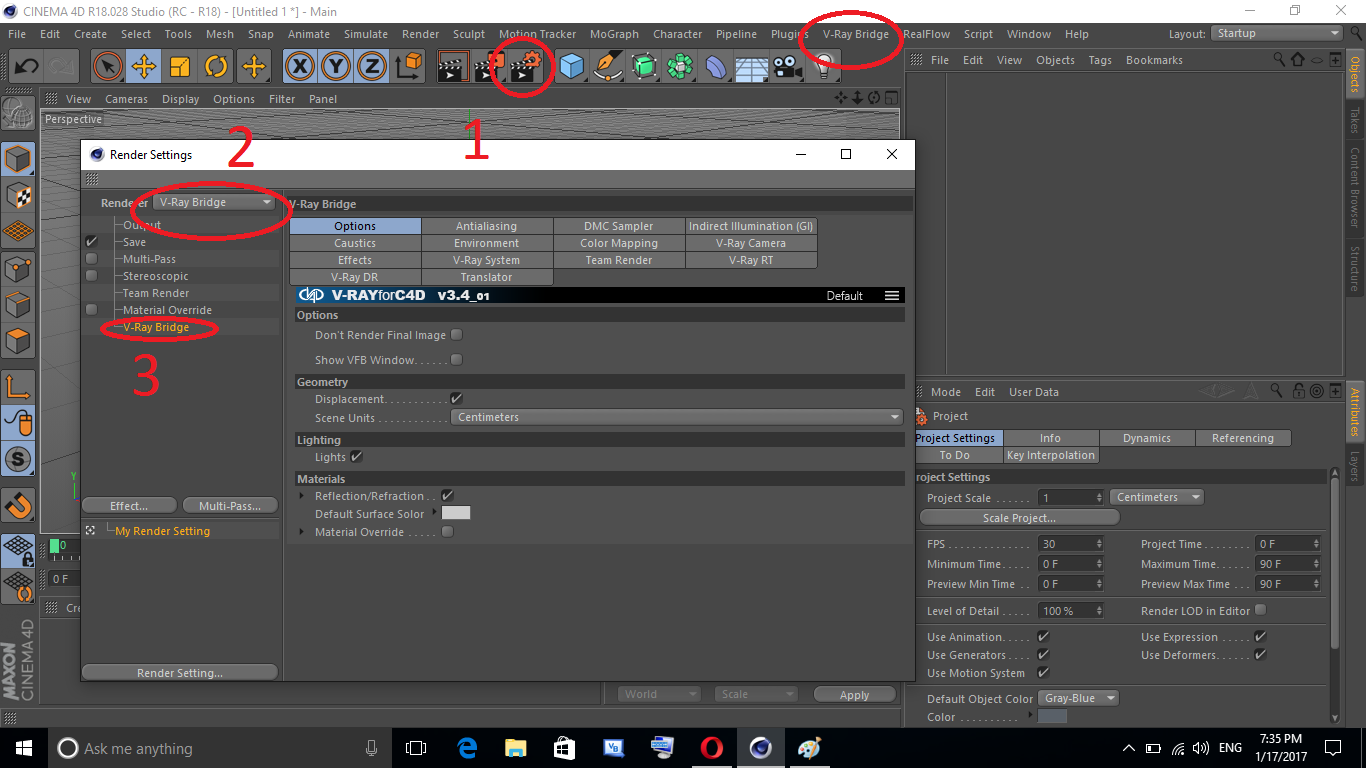Select the Rotate tool
The image size is (1366, 768).
216,67
